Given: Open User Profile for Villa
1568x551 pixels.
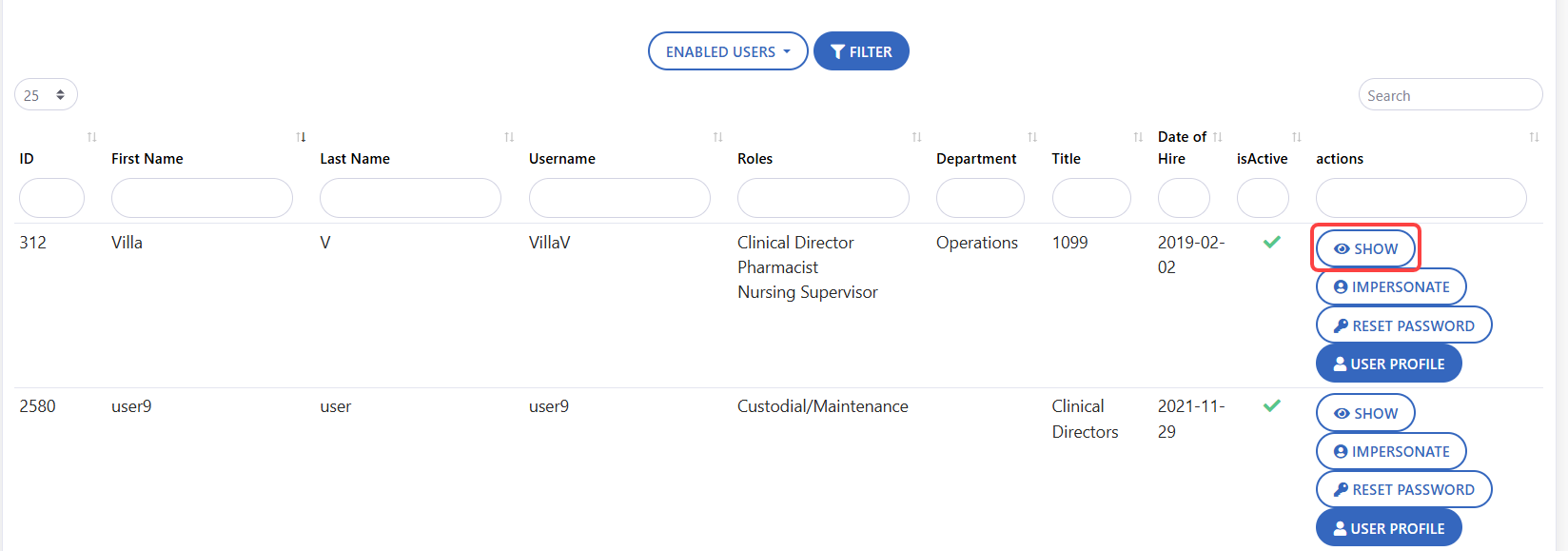Looking at the screenshot, I should (1388, 364).
